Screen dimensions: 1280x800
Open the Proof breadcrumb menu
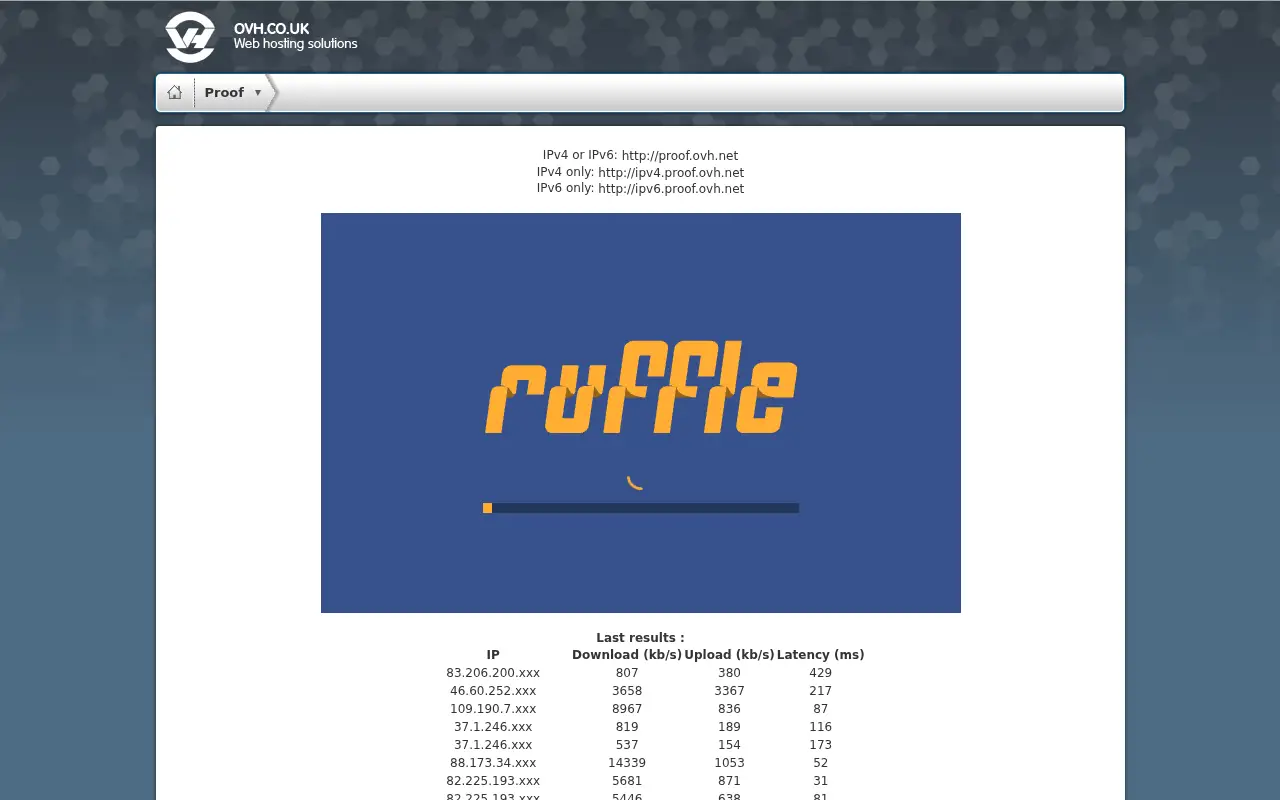(x=224, y=92)
